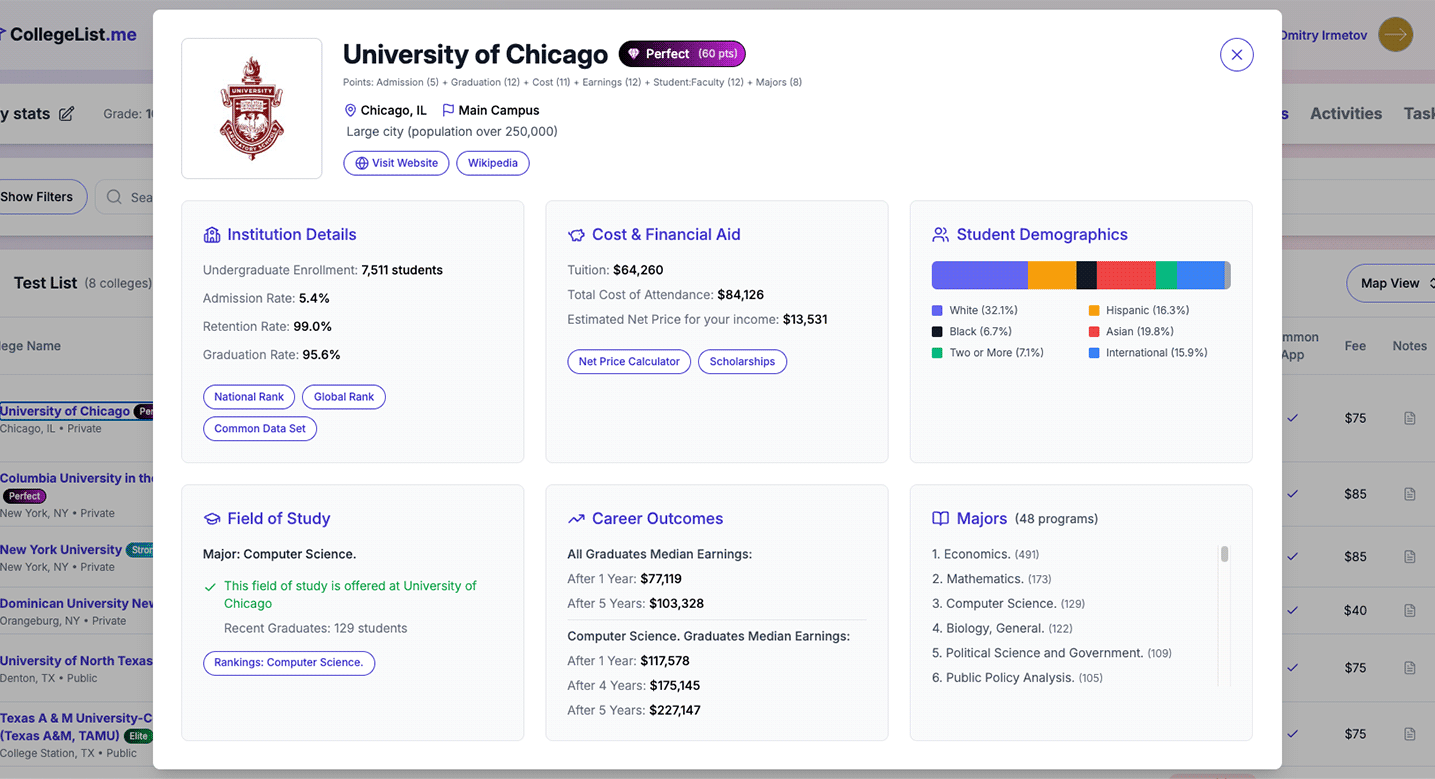
Task: Select Mathematics in the Majors list
Action: (x=991, y=579)
